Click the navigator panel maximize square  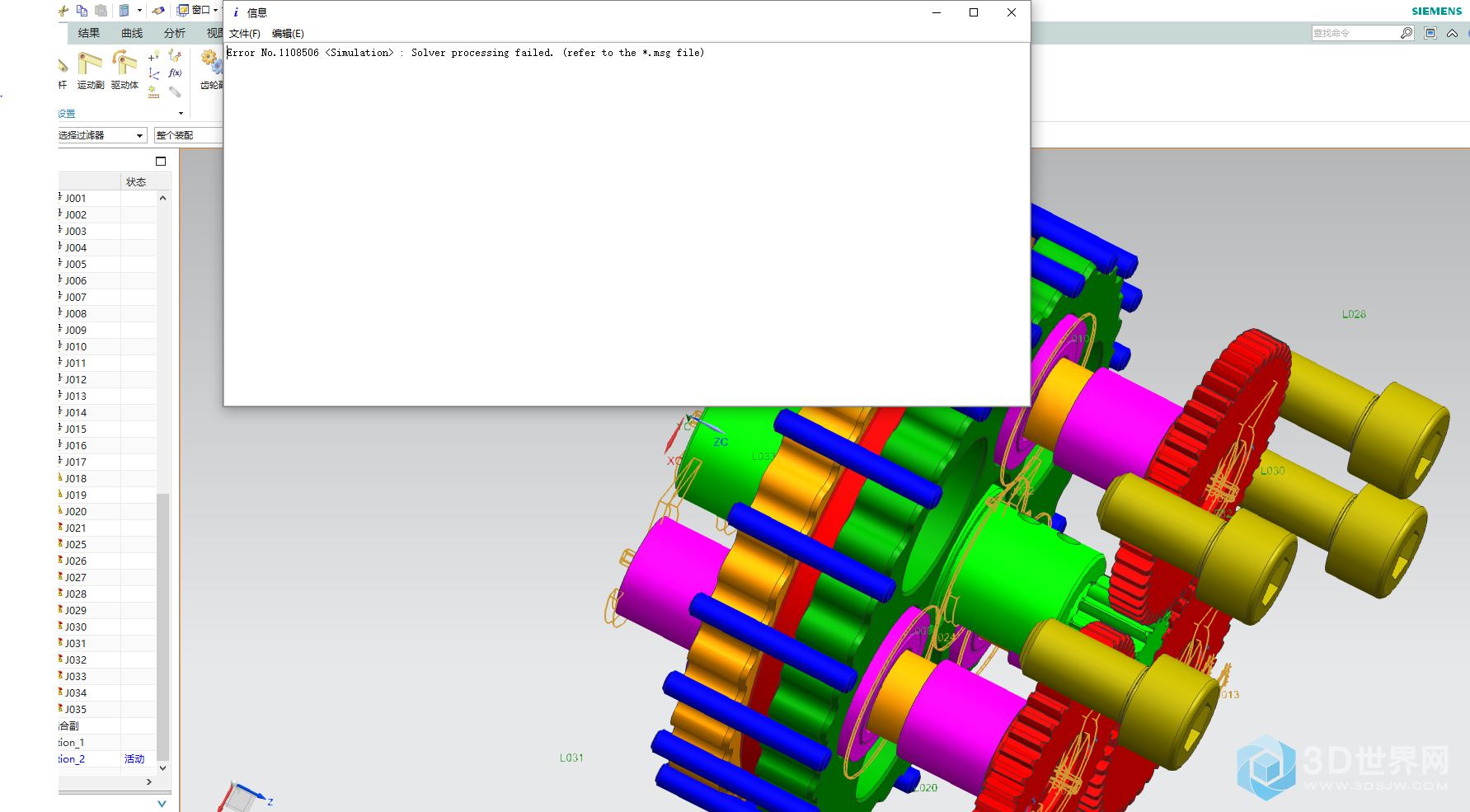tap(161, 162)
